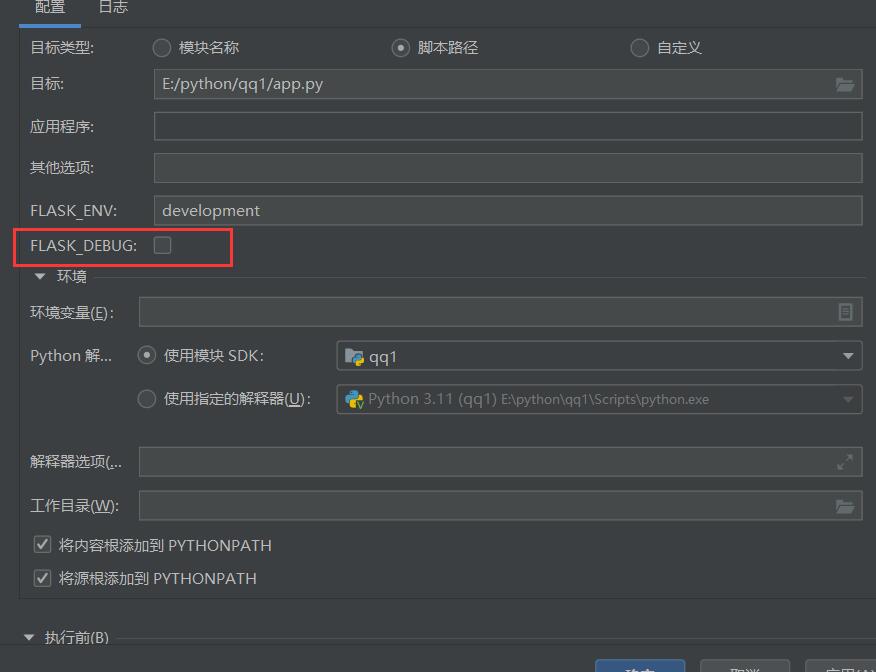Select the 模块名称 radio button

[160, 47]
